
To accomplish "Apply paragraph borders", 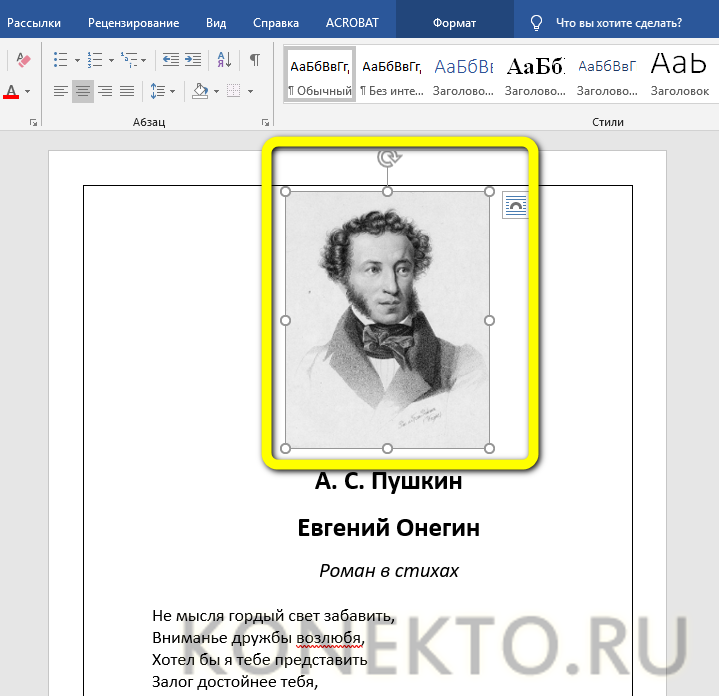I will click(233, 91).
